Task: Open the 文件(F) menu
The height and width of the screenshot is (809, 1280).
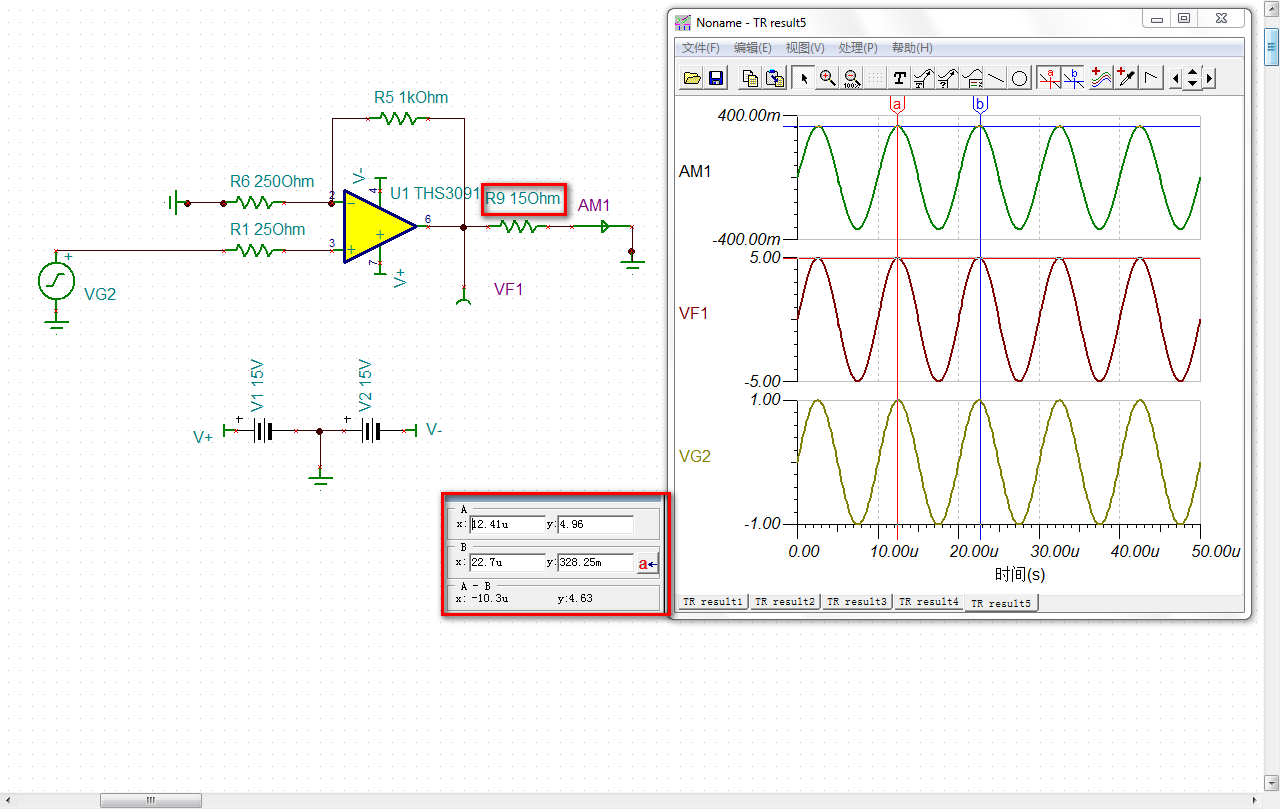Action: 701,48
